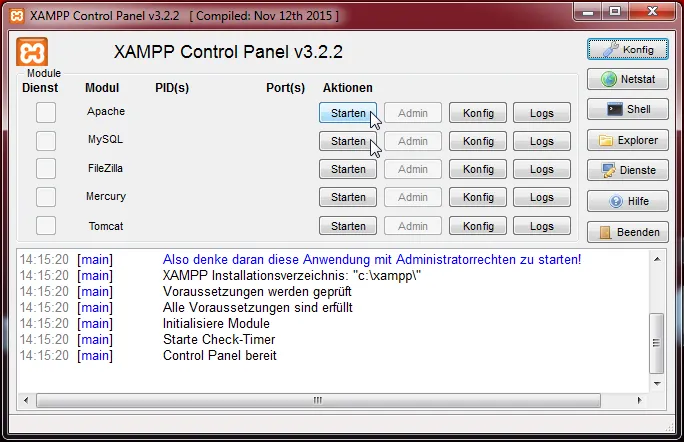
Task: Click the Port(s) column header
Action: point(285,88)
